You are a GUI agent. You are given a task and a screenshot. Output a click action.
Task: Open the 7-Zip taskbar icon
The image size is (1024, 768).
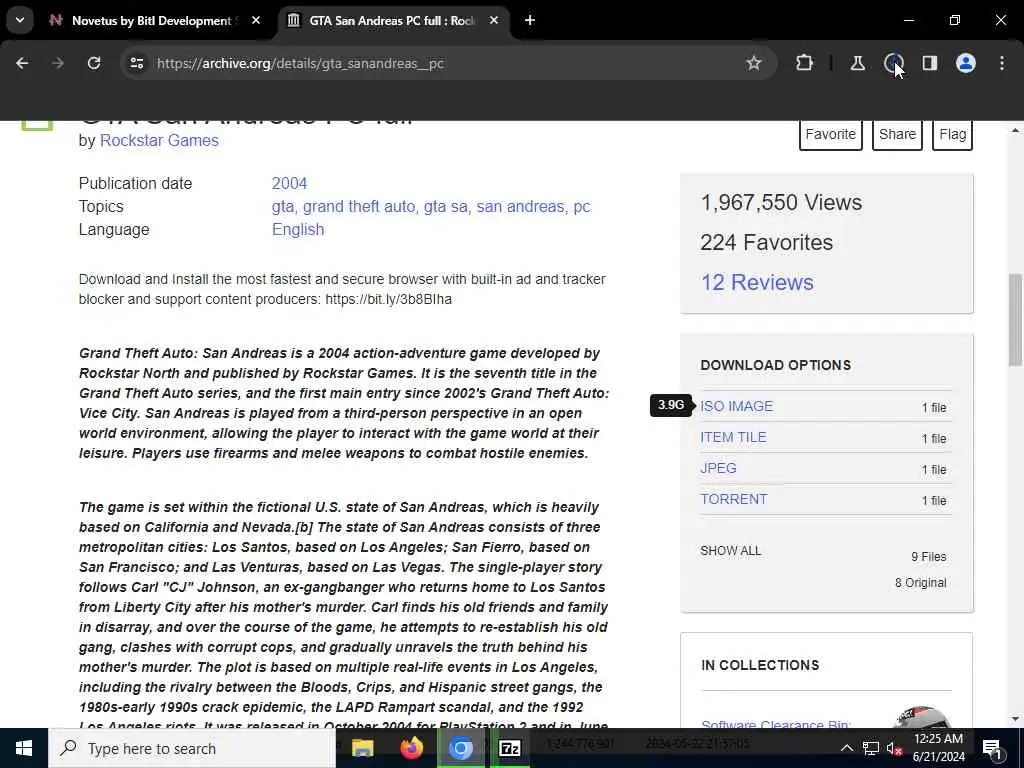click(x=509, y=748)
